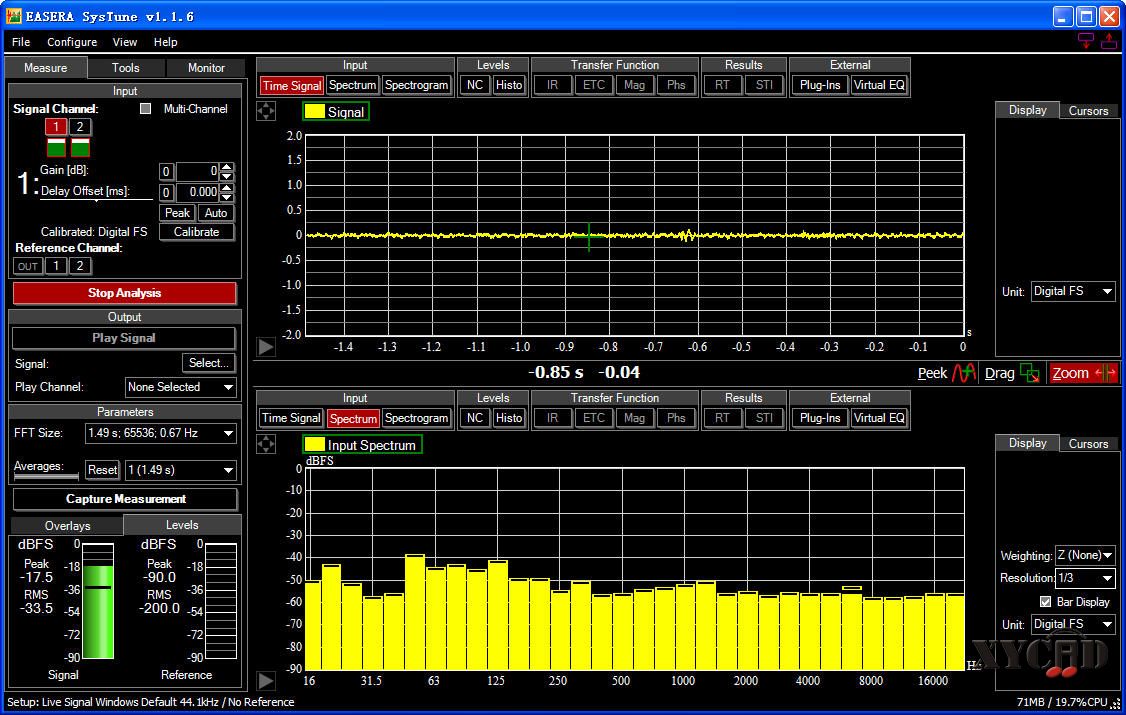Open the upper Unit Digital FS dropdown

(1073, 291)
